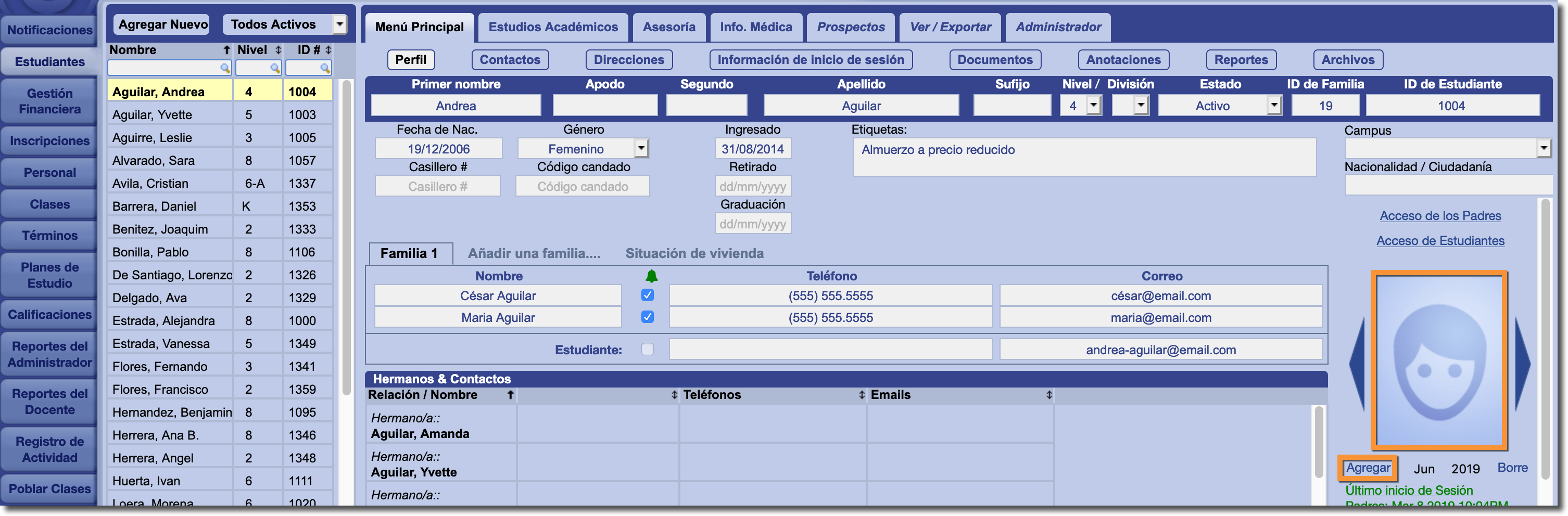
Task: Uncheck notification checkbox for César Aguilar
Action: (647, 295)
